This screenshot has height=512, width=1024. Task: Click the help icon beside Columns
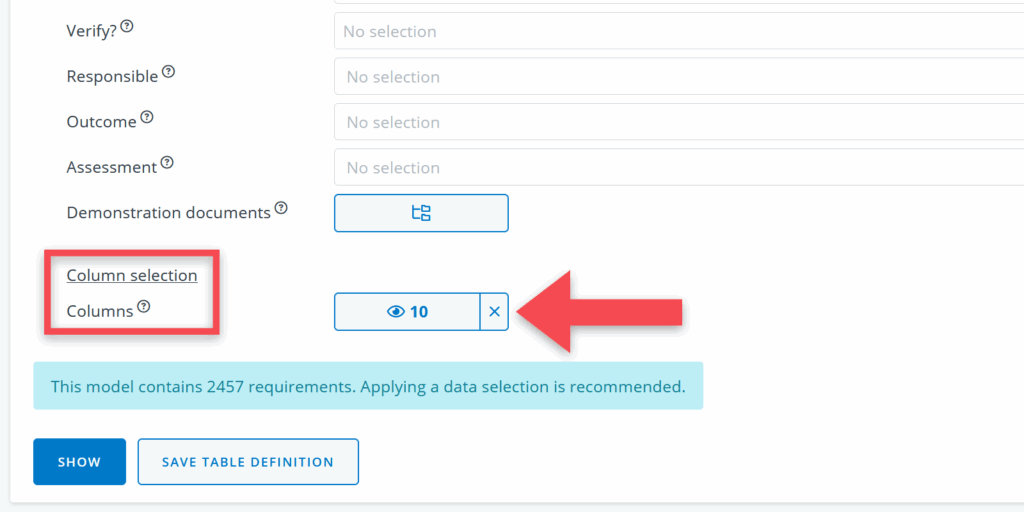144,307
